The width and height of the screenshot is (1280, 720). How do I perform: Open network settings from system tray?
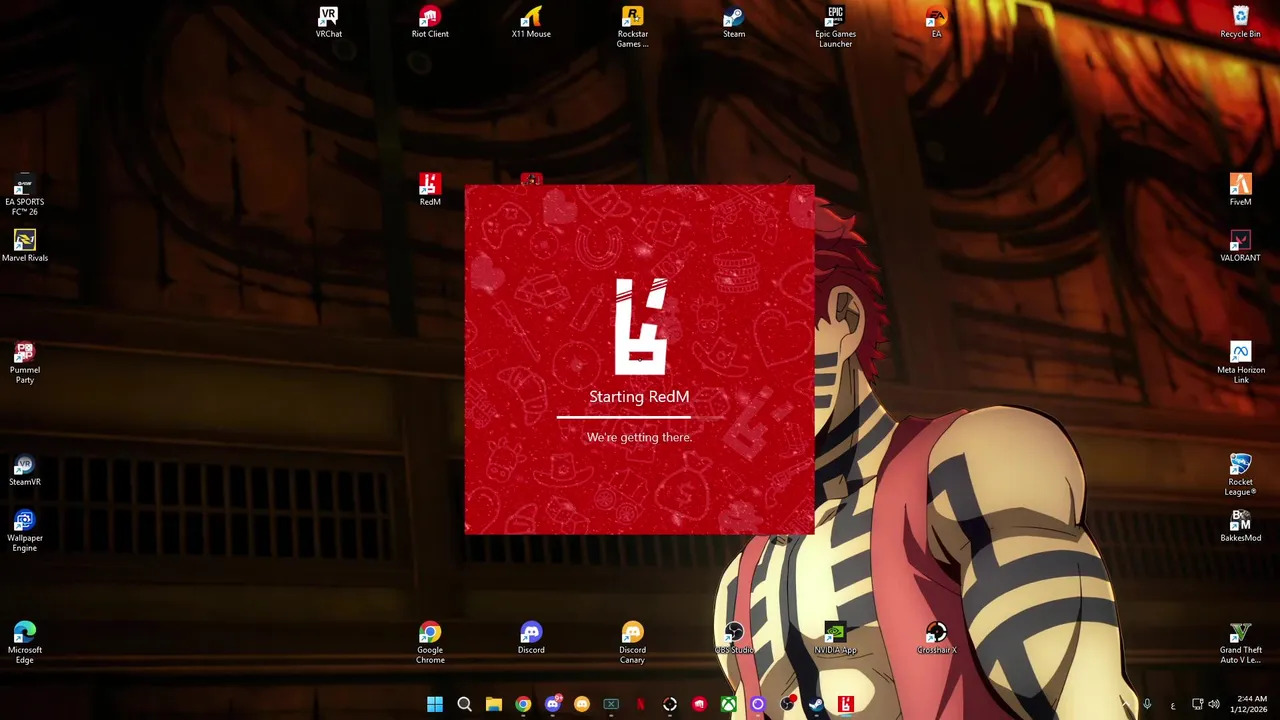(x=1198, y=704)
